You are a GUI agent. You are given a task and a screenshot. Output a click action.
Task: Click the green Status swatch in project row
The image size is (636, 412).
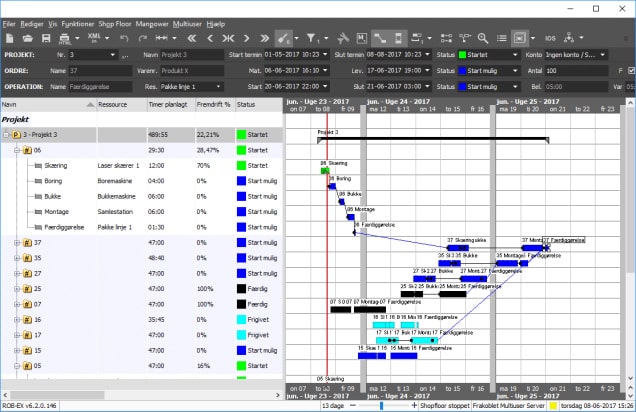pos(462,55)
